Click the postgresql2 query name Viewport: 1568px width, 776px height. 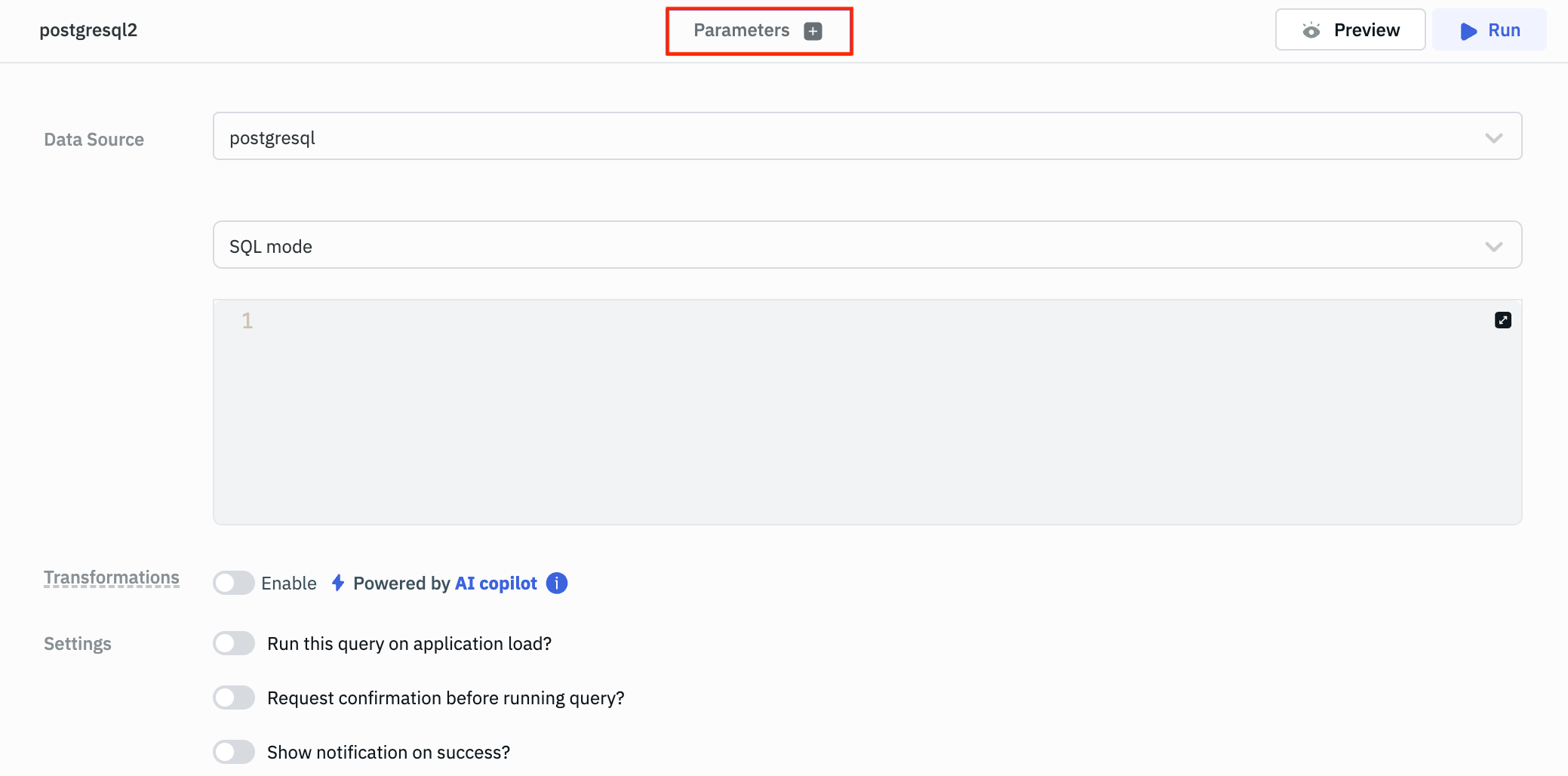88,31
